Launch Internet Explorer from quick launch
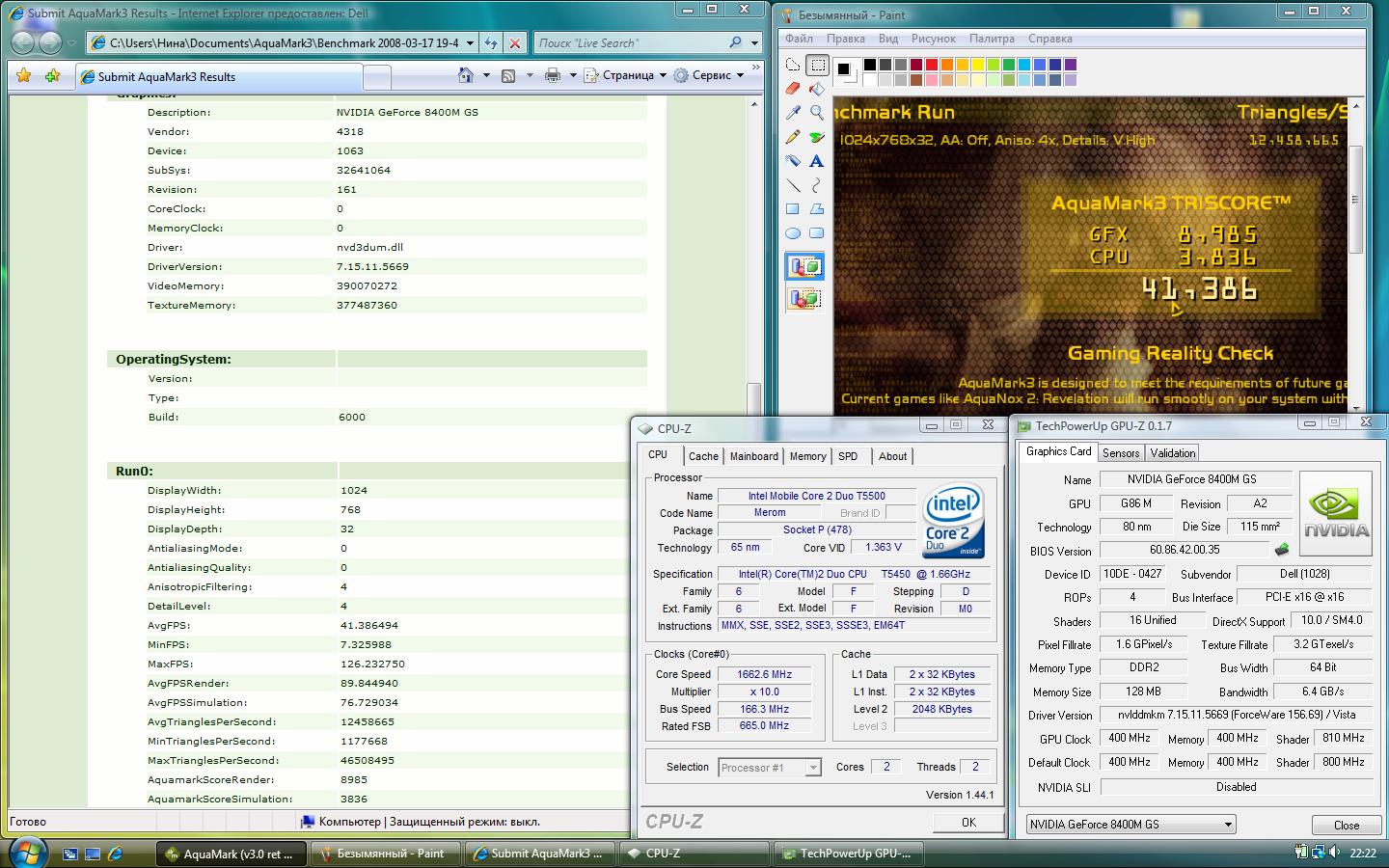This screenshot has height=868, width=1389. click(x=116, y=854)
